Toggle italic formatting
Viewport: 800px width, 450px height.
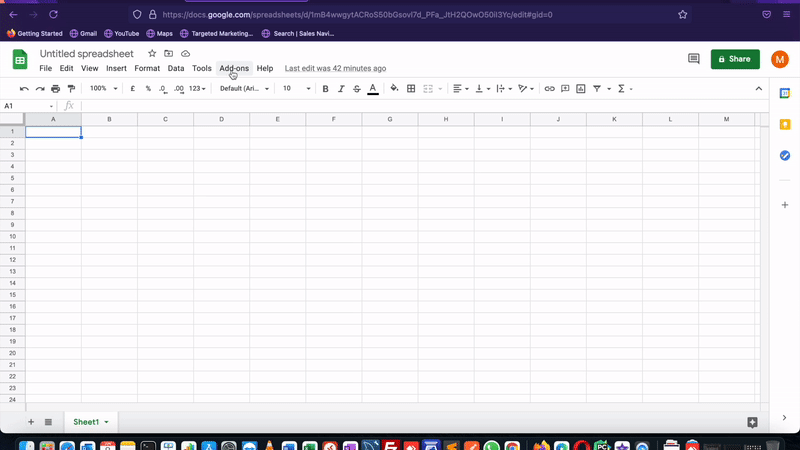(x=341, y=89)
